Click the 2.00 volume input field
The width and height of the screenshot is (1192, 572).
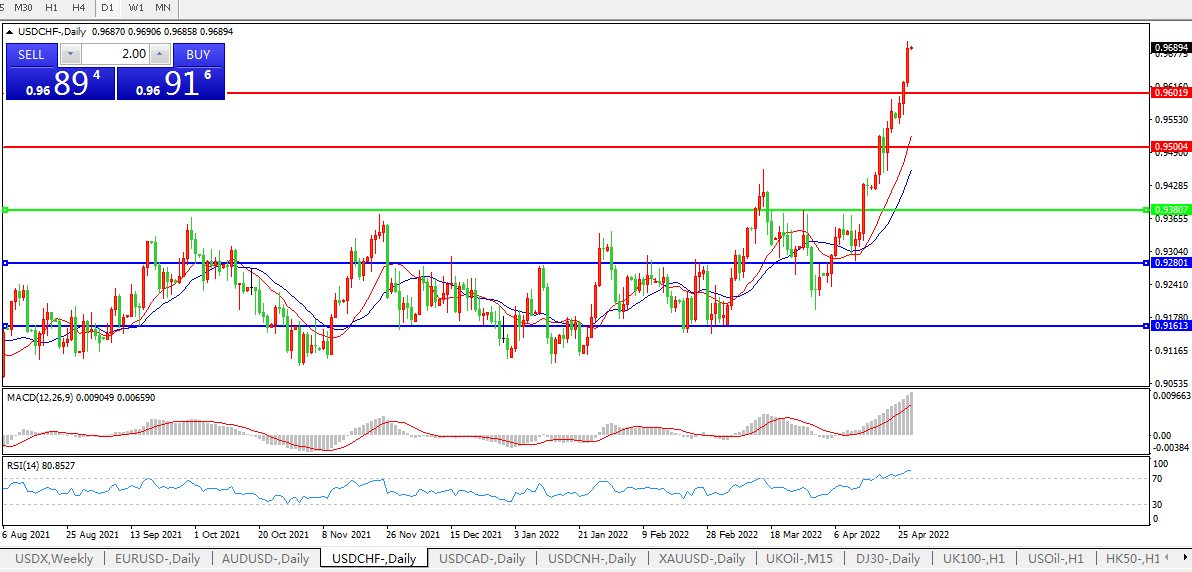pyautogui.click(x=115, y=54)
